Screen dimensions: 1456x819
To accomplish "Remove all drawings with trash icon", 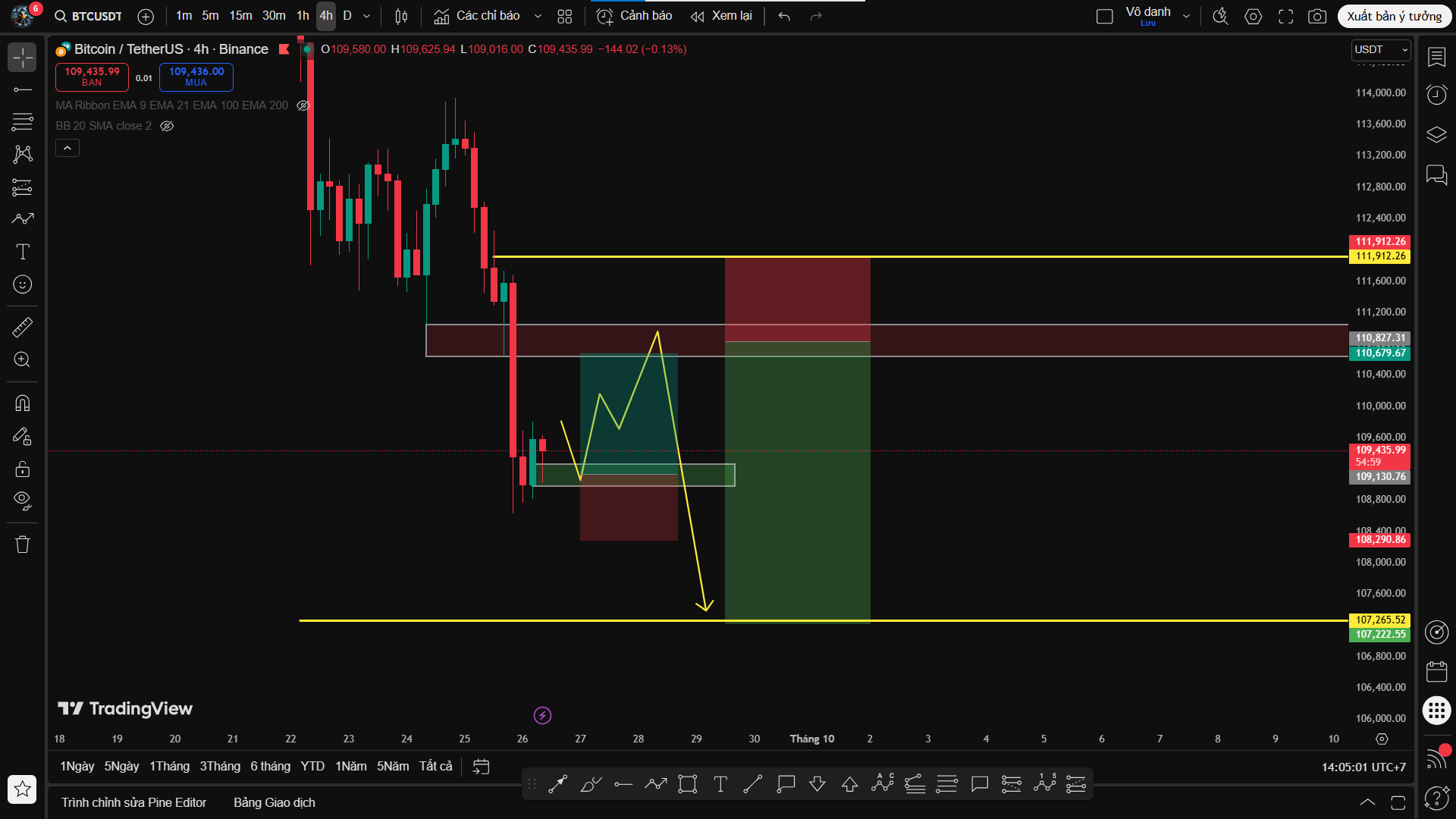I will (x=22, y=544).
